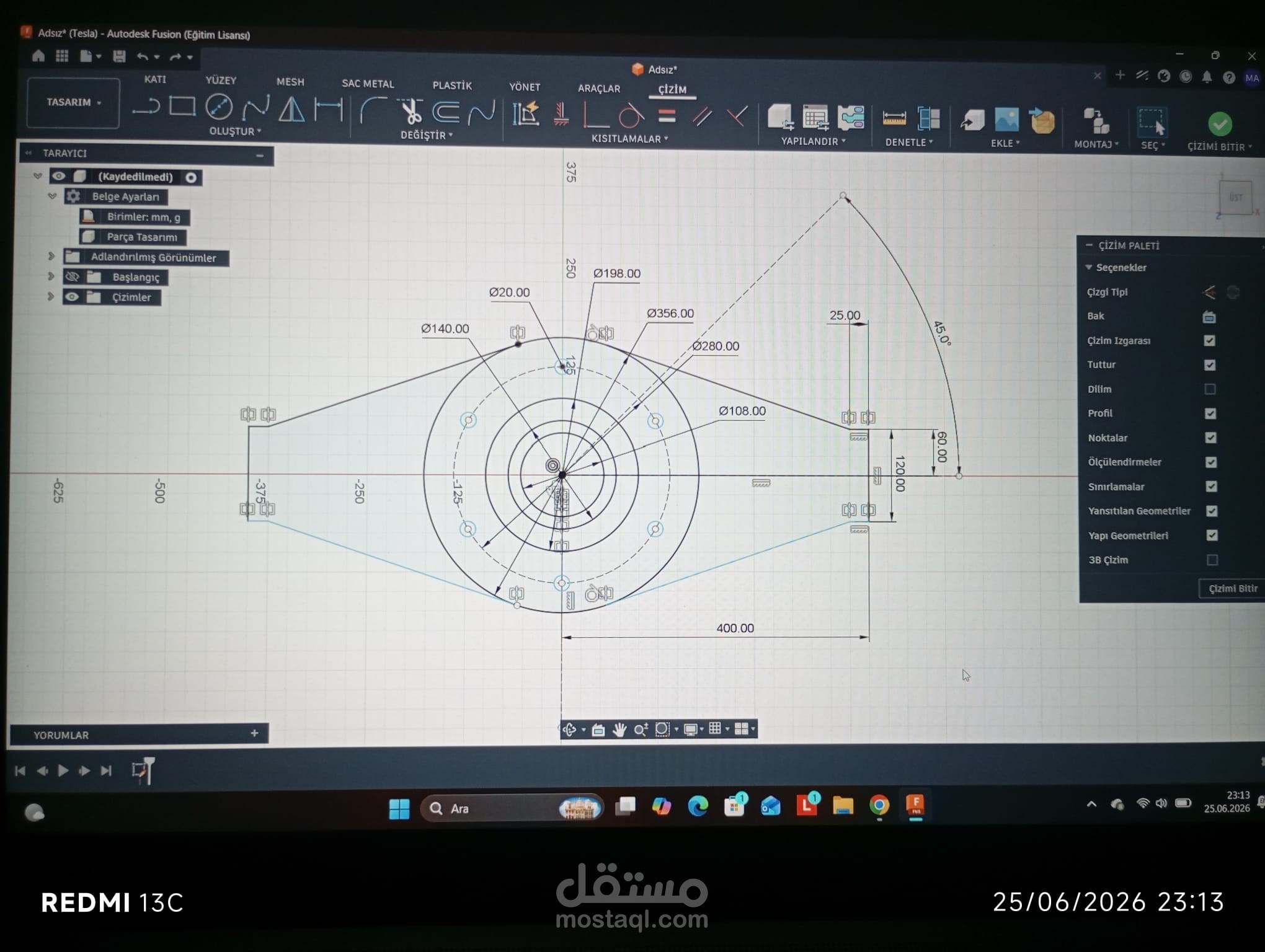Open the DENETLE dropdown menu
The width and height of the screenshot is (1265, 952).
(909, 143)
